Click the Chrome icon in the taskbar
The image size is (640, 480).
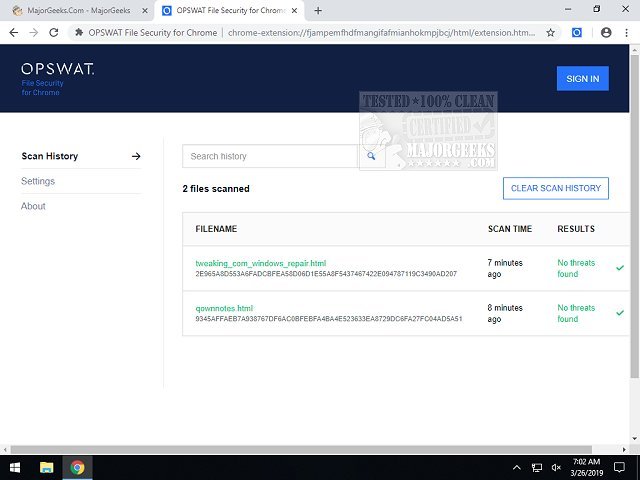coord(77,467)
